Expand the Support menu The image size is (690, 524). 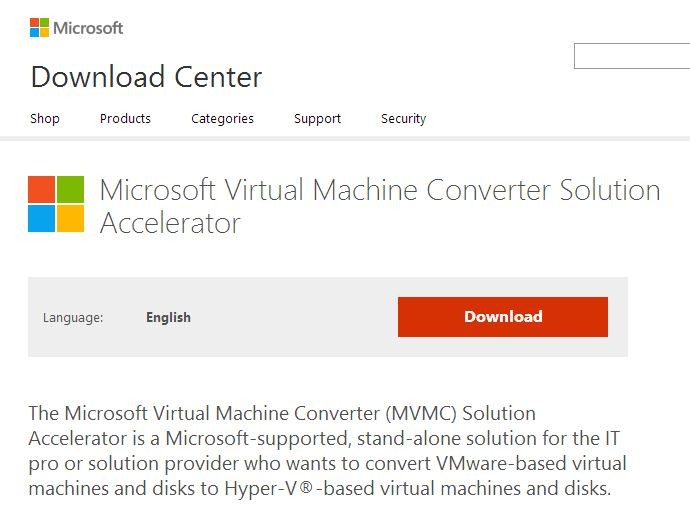(317, 119)
